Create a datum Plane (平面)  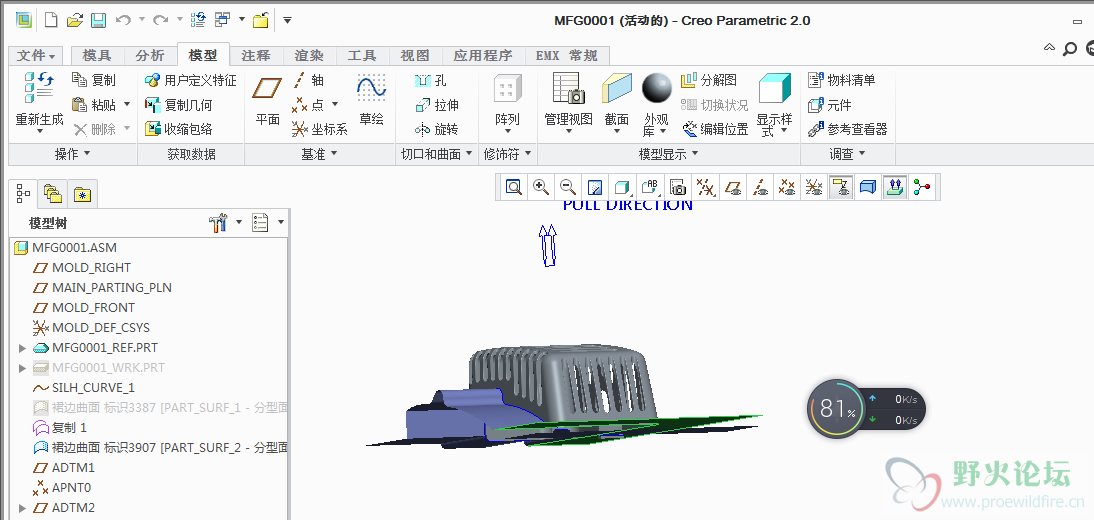pos(267,101)
